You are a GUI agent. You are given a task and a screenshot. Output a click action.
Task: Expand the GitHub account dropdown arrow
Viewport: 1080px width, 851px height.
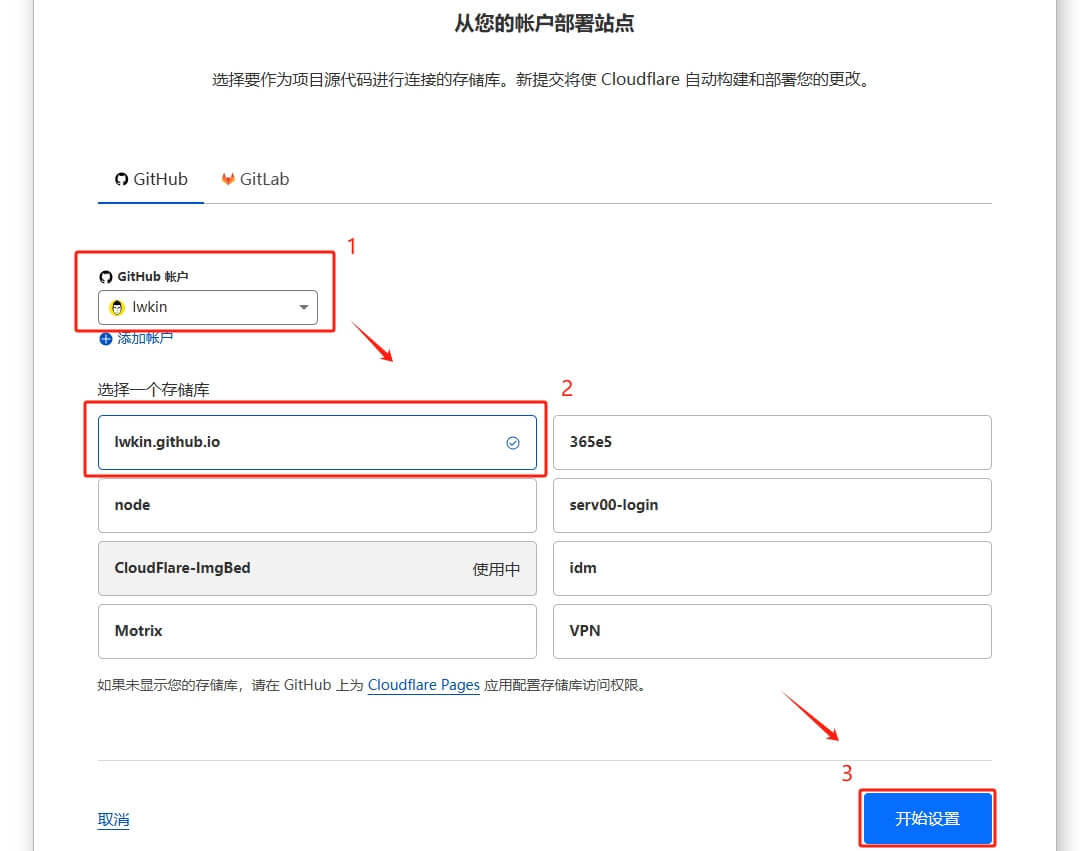[x=304, y=308]
